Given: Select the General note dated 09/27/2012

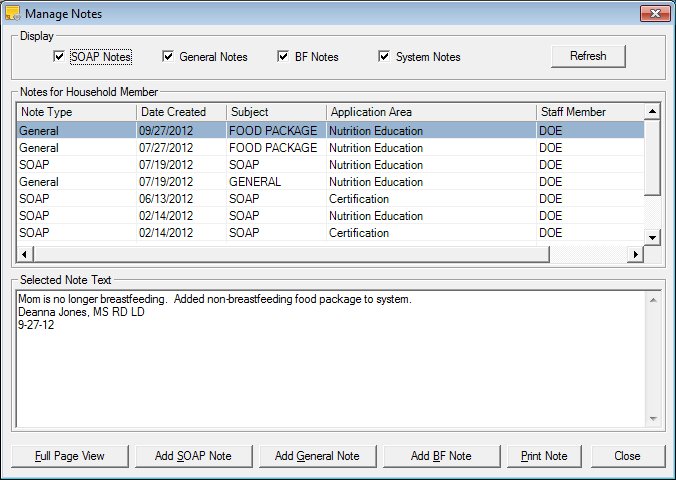Looking at the screenshot, I should [x=331, y=130].
